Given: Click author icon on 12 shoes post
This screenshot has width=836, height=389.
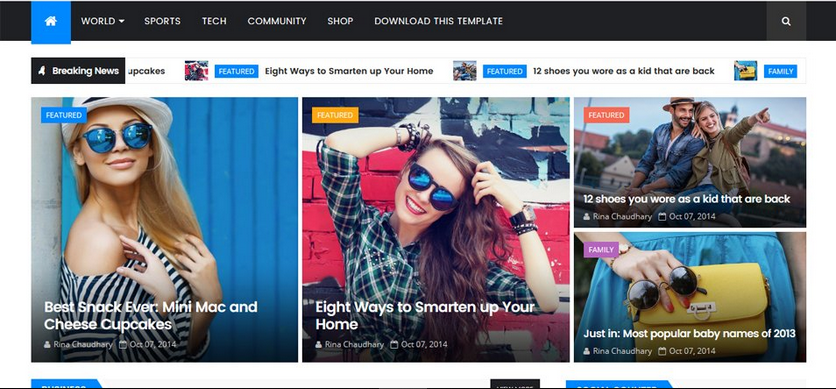Looking at the screenshot, I should click(587, 216).
